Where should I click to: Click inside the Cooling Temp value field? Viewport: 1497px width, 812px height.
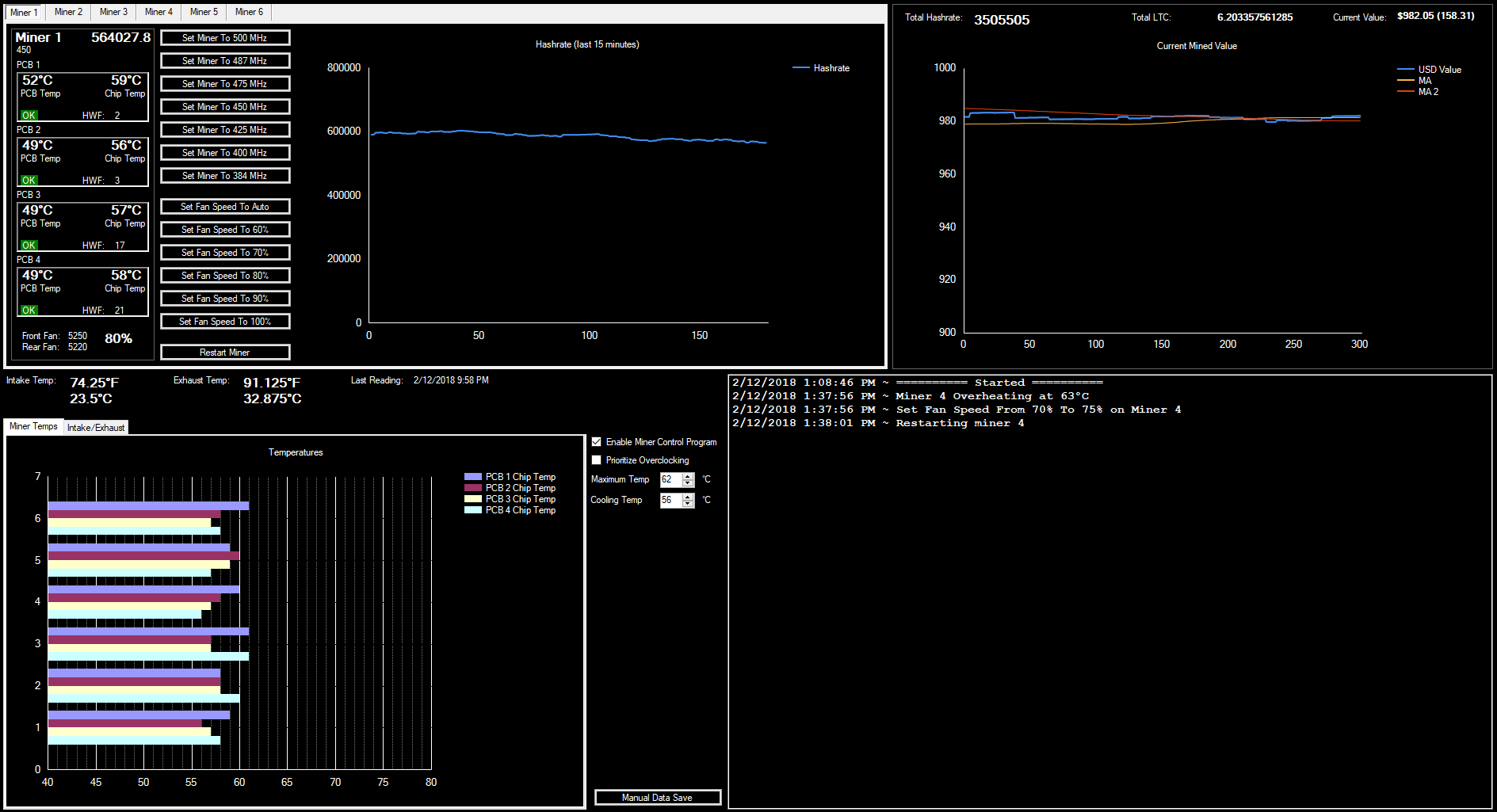coord(670,500)
